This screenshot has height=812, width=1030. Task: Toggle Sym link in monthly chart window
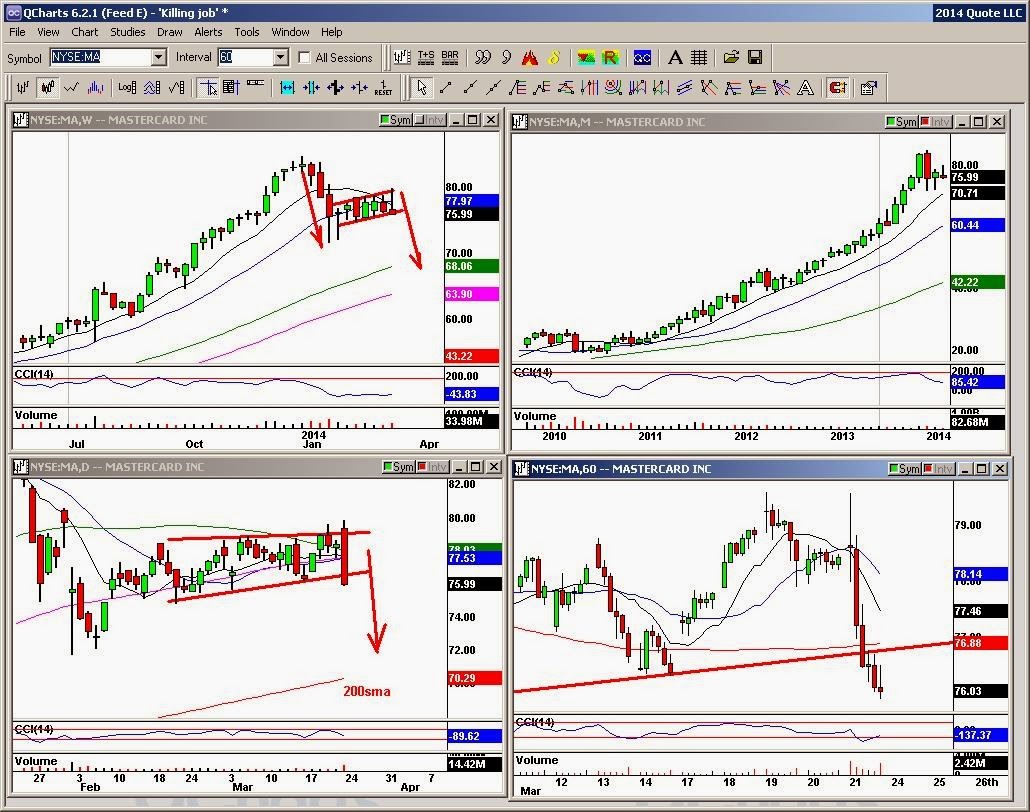pyautogui.click(x=901, y=122)
